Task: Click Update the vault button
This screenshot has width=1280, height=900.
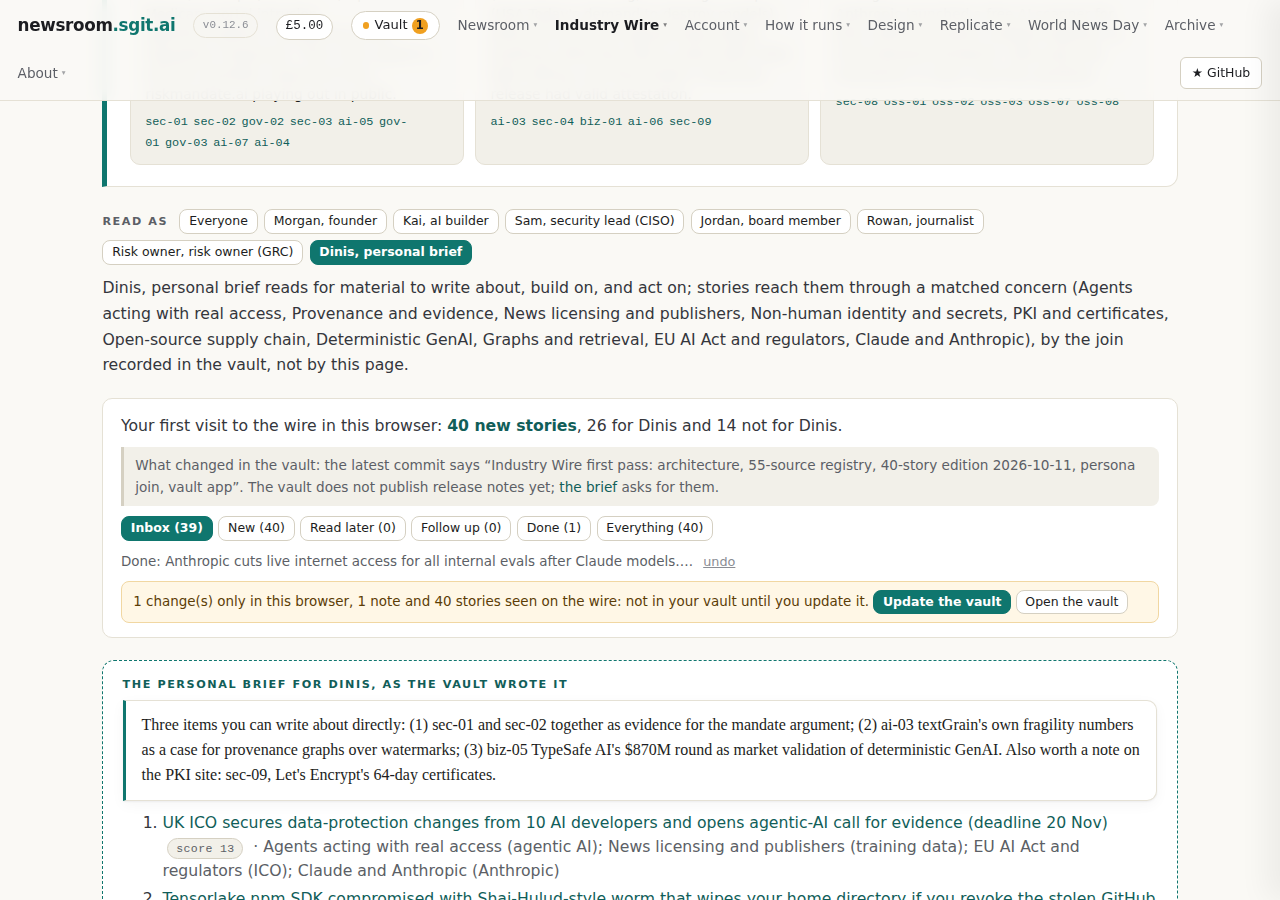Action: 942,602
